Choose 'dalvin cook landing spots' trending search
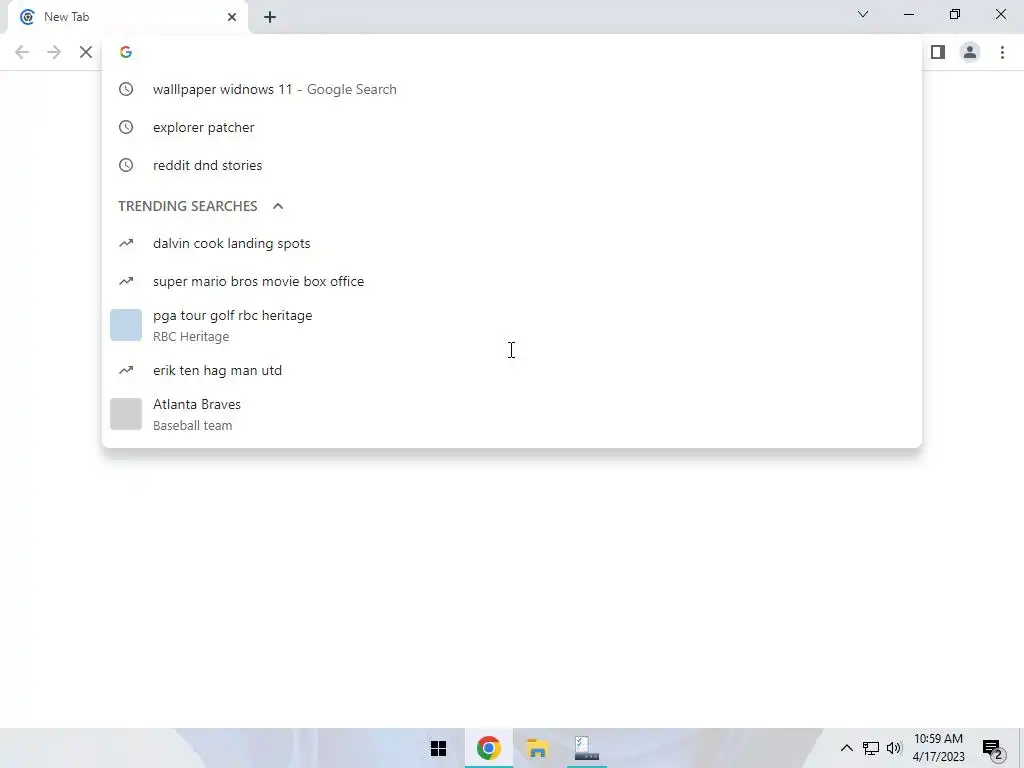 [x=512, y=244]
